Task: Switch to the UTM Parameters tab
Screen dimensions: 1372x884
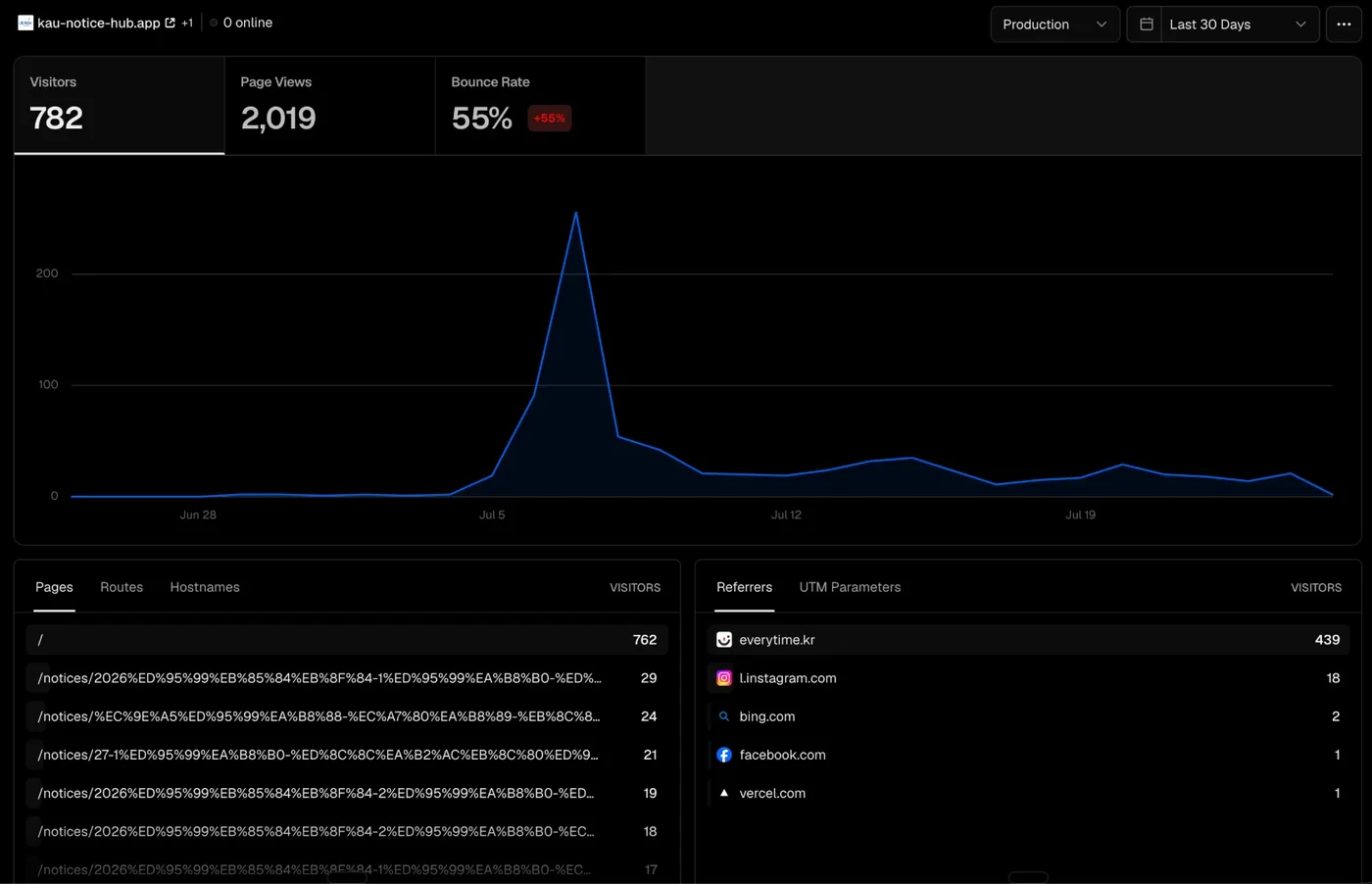Action: coord(850,587)
